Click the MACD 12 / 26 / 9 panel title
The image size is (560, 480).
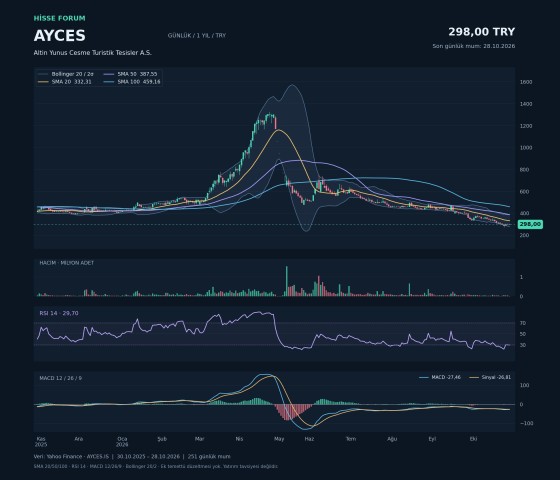tap(60, 378)
